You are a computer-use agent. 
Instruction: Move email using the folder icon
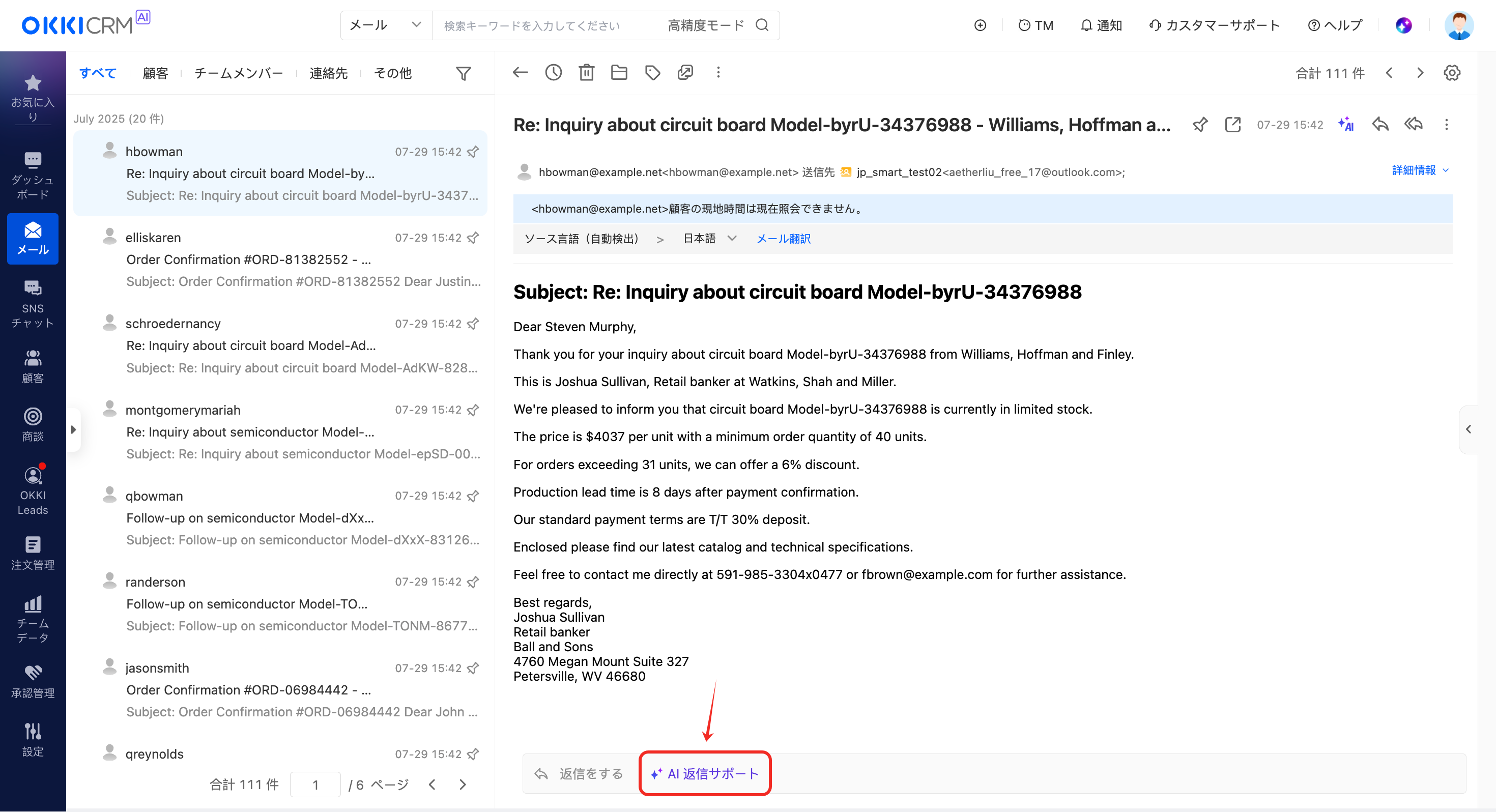tap(619, 73)
